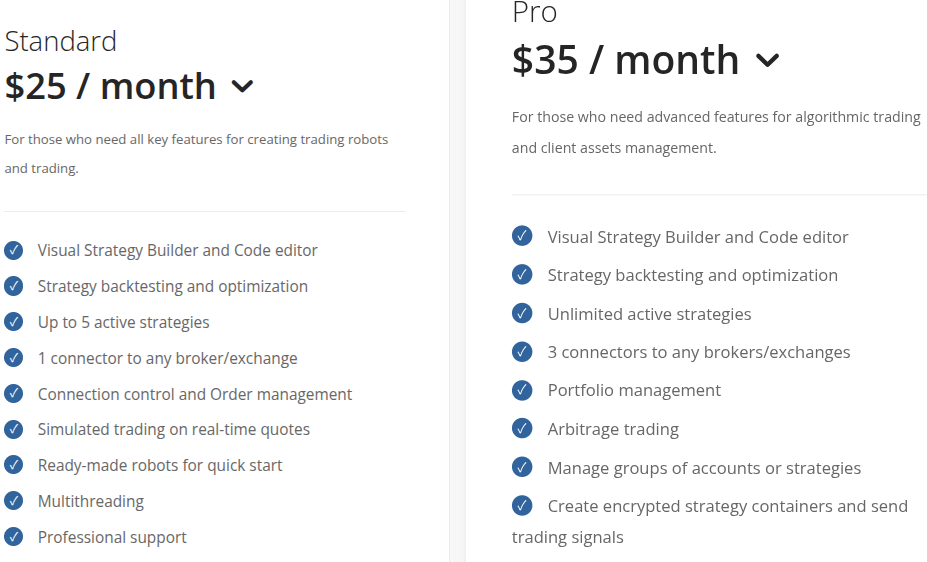Click the Connection control and Order management text
Viewport: 927px width, 562px height.
[x=195, y=394]
